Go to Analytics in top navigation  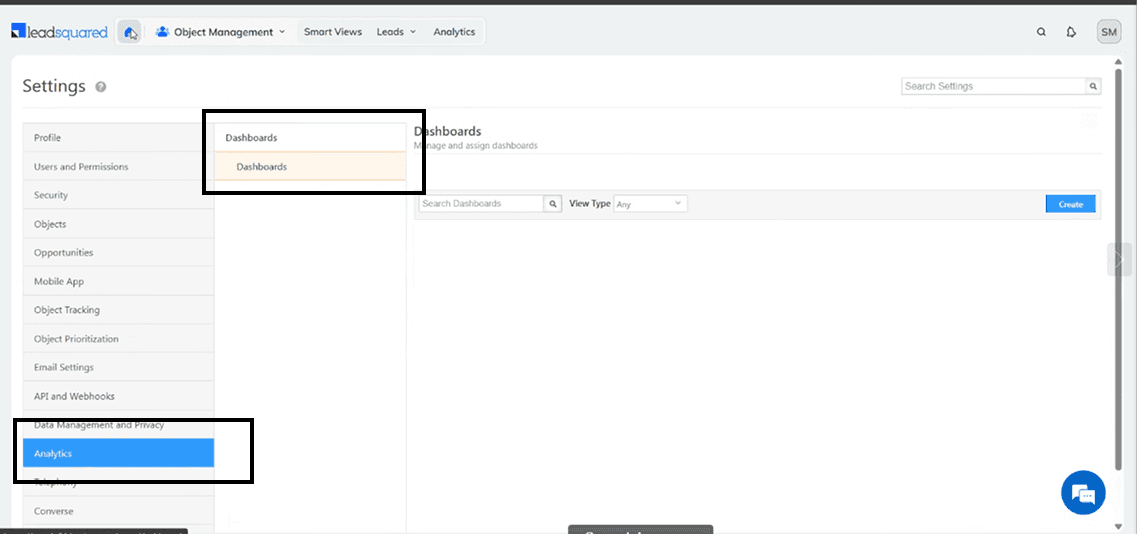tap(454, 32)
